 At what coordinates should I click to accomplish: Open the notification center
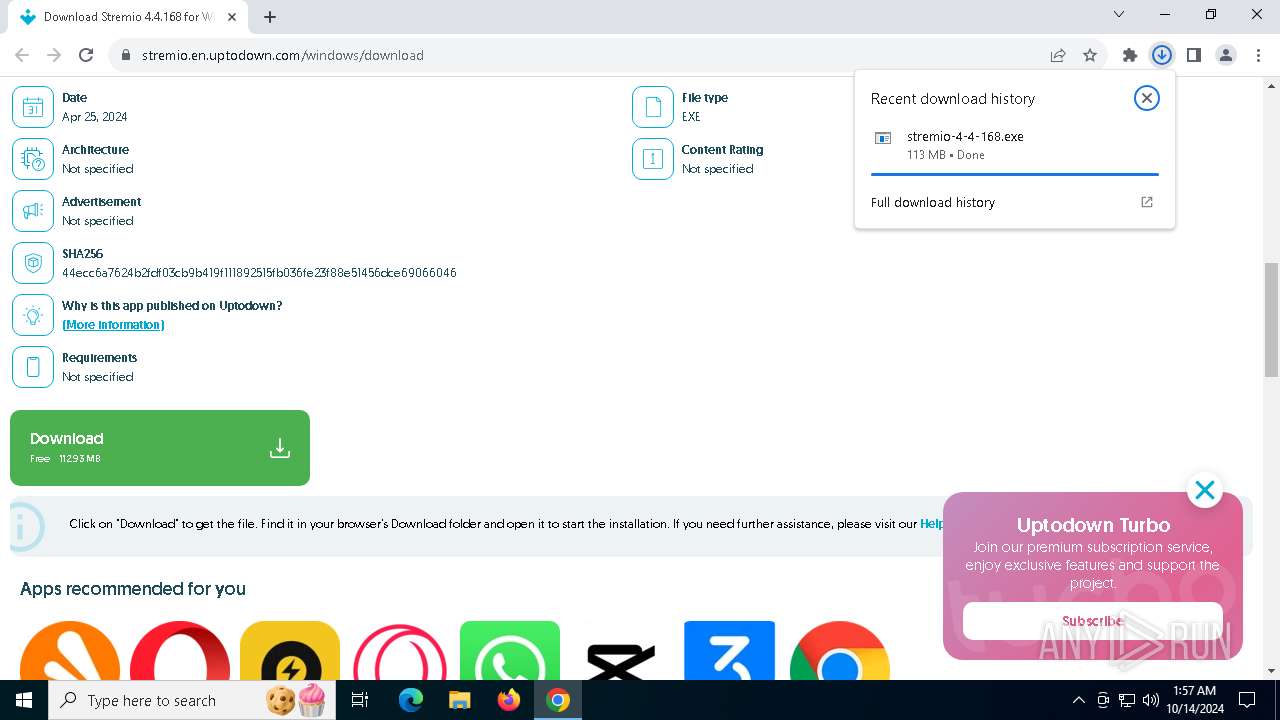(x=1247, y=700)
